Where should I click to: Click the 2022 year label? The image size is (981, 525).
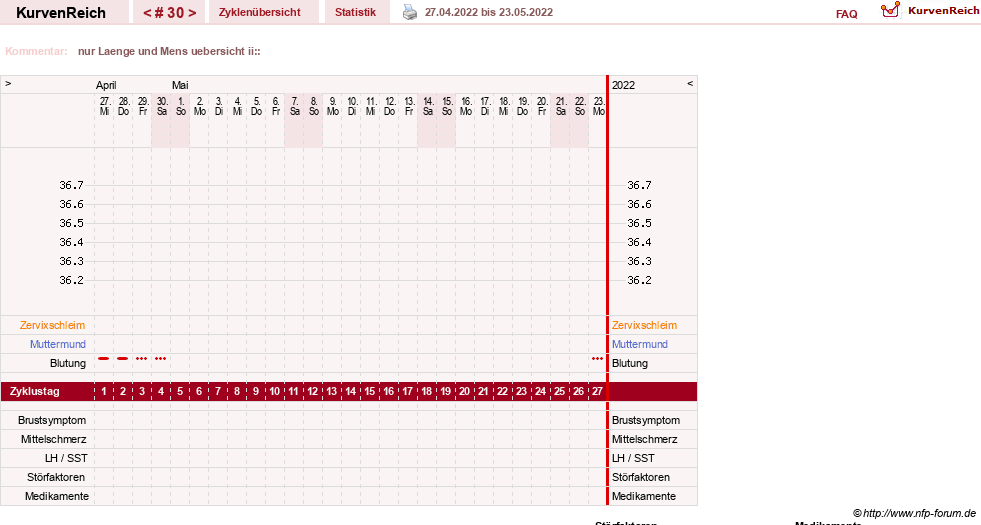[x=623, y=85]
